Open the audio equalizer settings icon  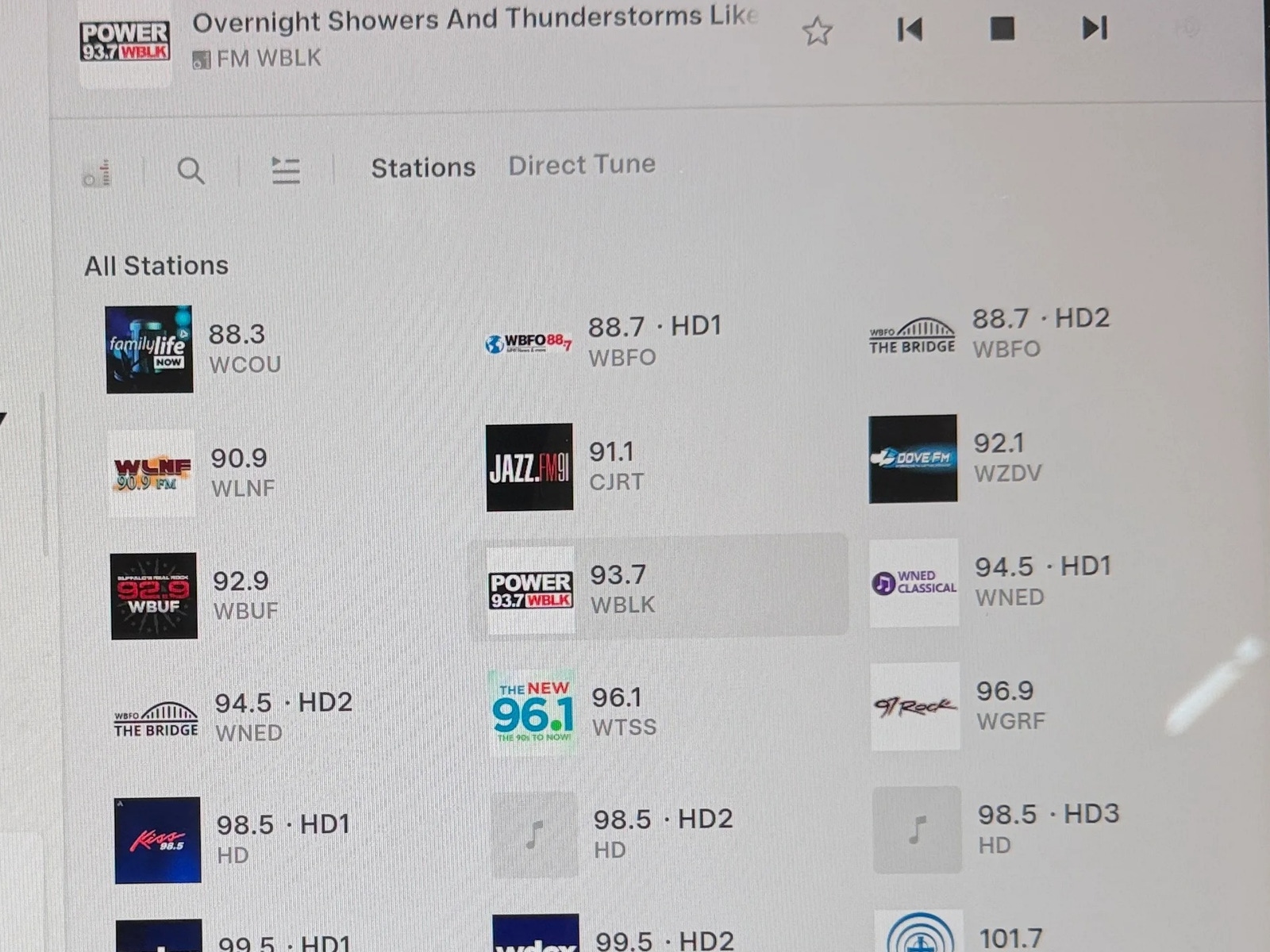click(x=97, y=174)
